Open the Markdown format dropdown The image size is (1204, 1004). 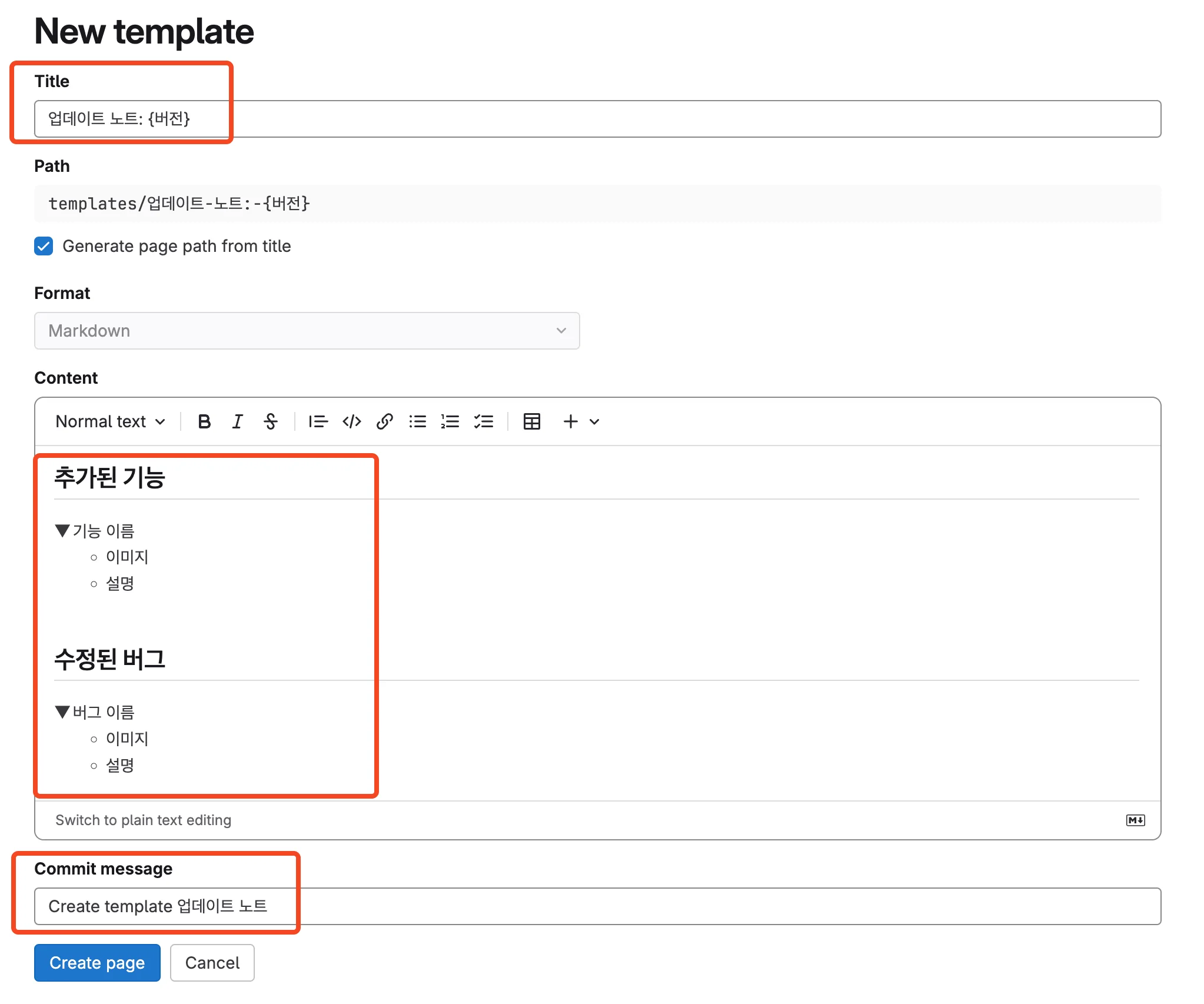point(307,331)
